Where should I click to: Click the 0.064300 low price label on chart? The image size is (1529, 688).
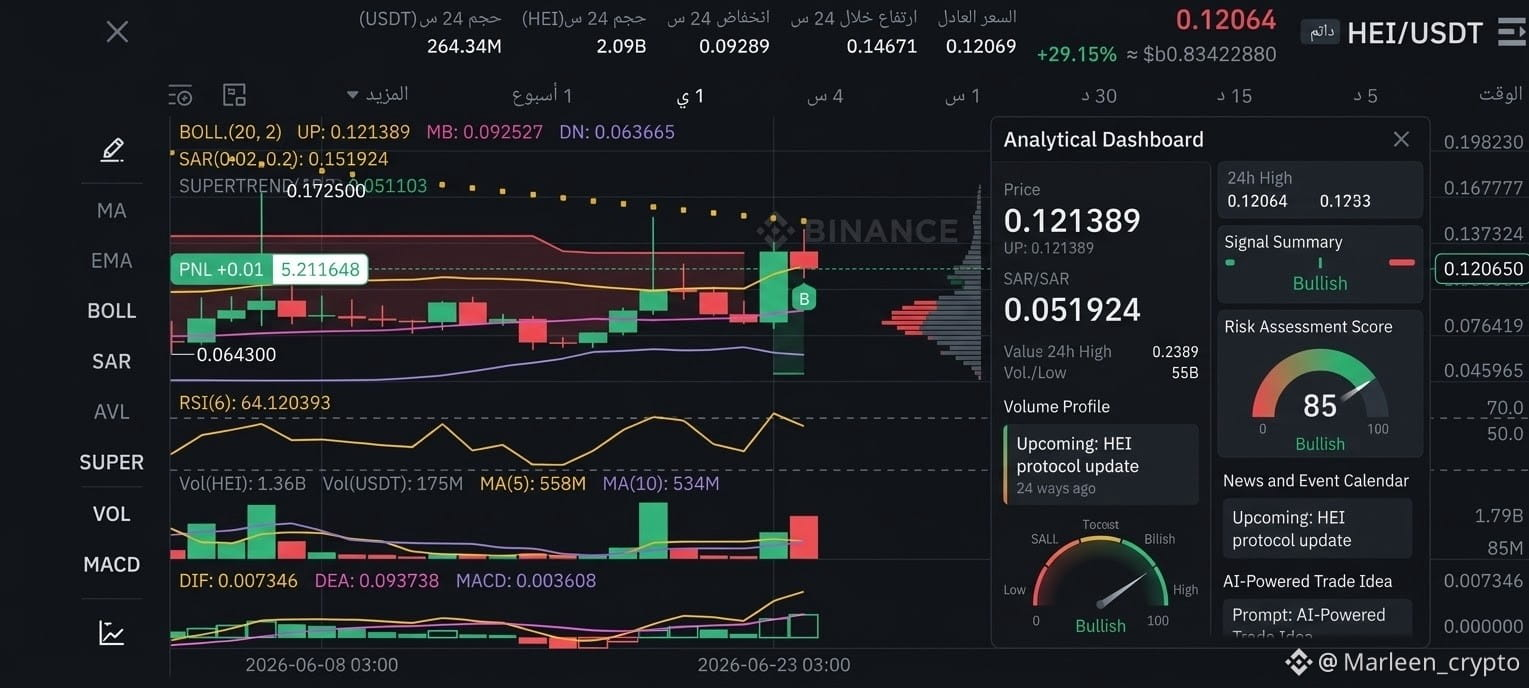click(236, 355)
